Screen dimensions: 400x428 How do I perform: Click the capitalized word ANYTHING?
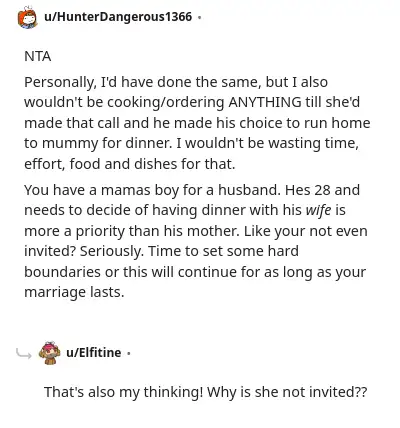[265, 102]
